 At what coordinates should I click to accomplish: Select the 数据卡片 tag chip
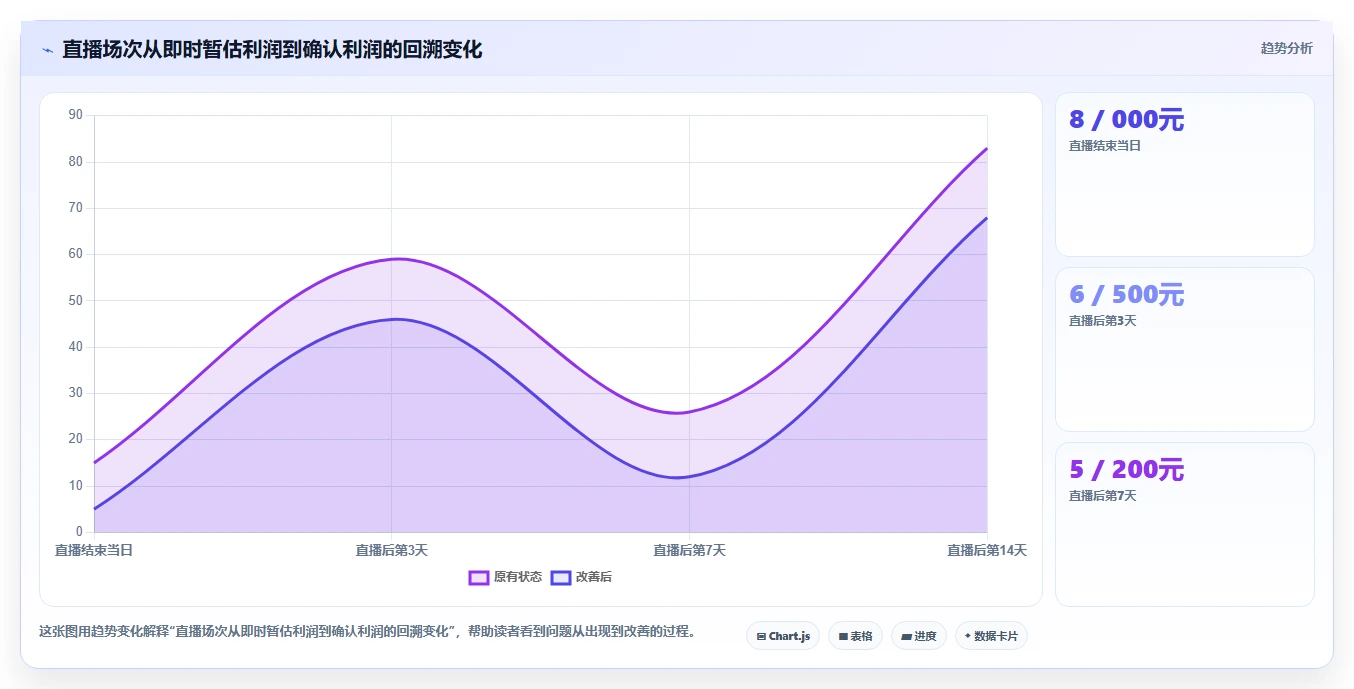click(x=991, y=636)
